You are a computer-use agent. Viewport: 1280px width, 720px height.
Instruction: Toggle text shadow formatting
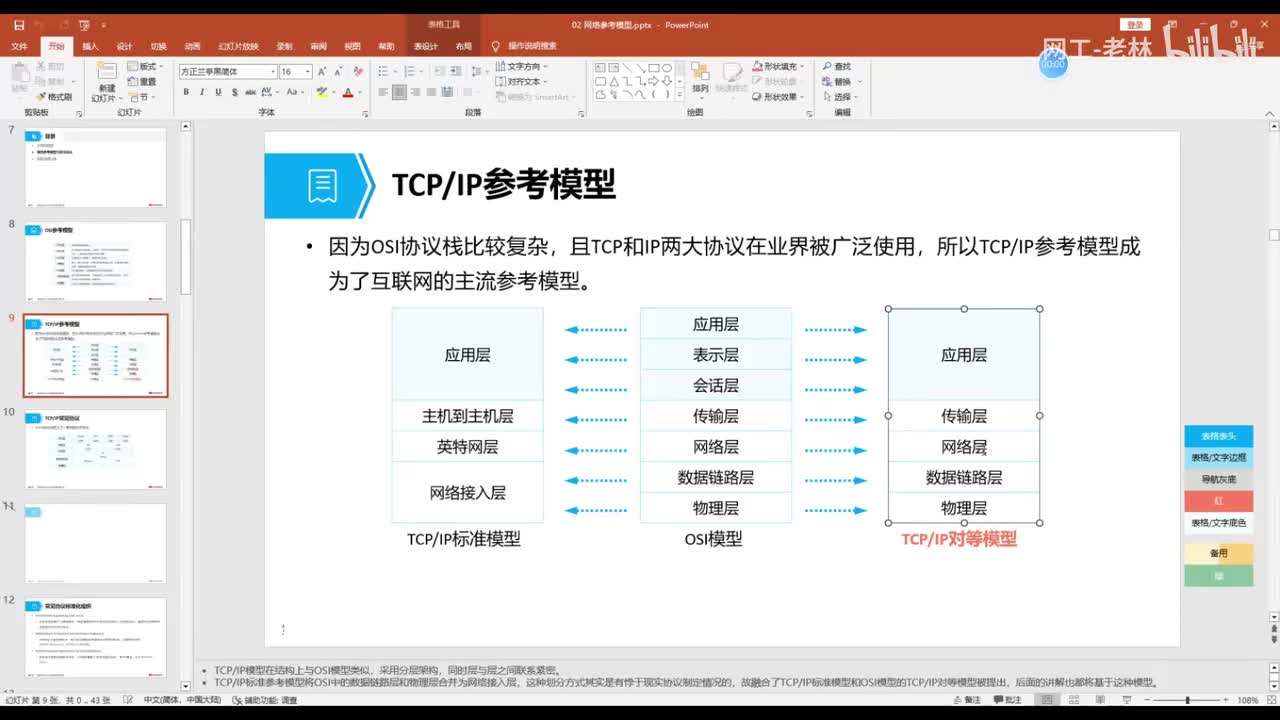click(x=234, y=92)
